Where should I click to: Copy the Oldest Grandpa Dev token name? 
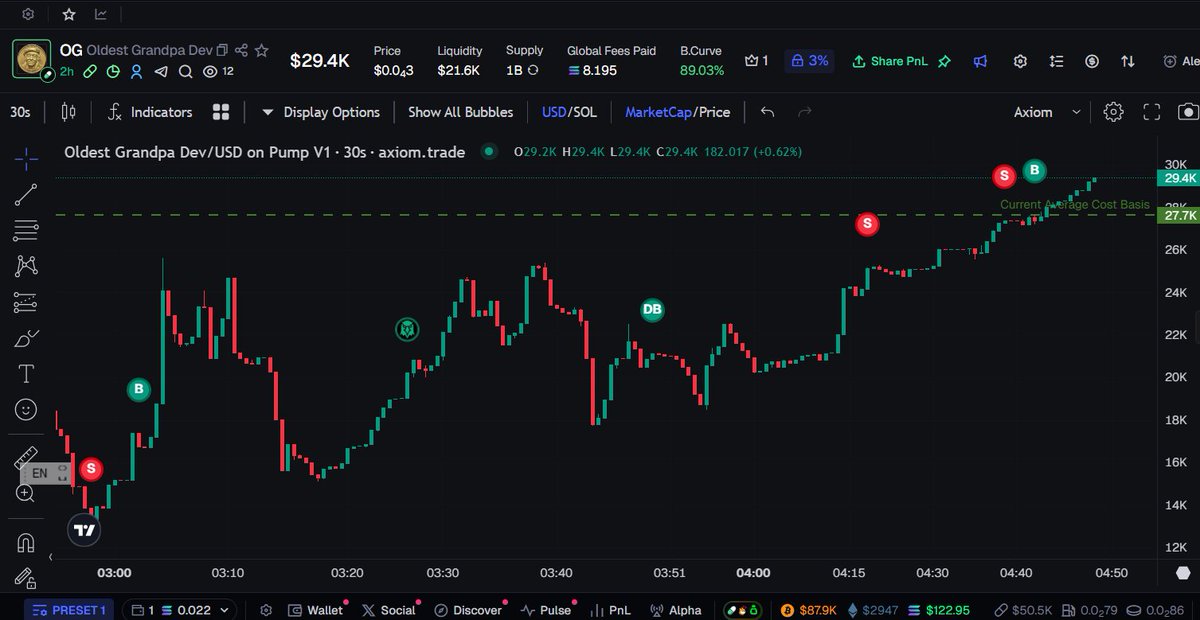222,50
